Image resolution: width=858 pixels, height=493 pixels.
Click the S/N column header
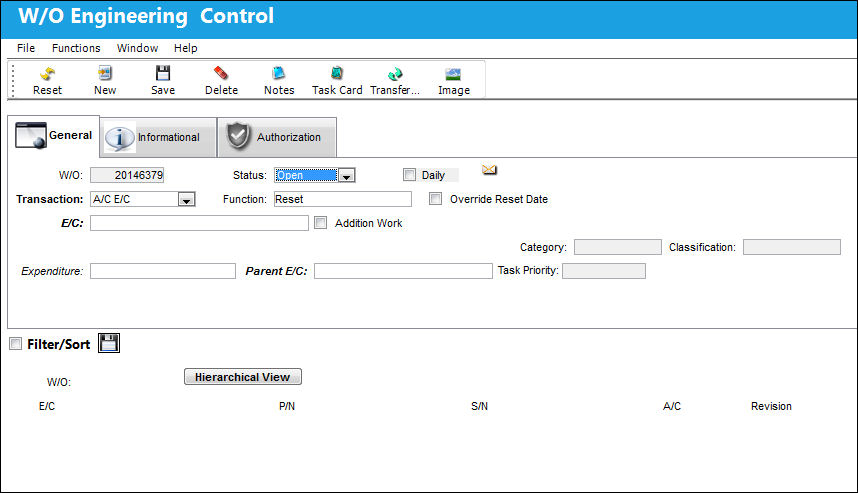tap(479, 407)
